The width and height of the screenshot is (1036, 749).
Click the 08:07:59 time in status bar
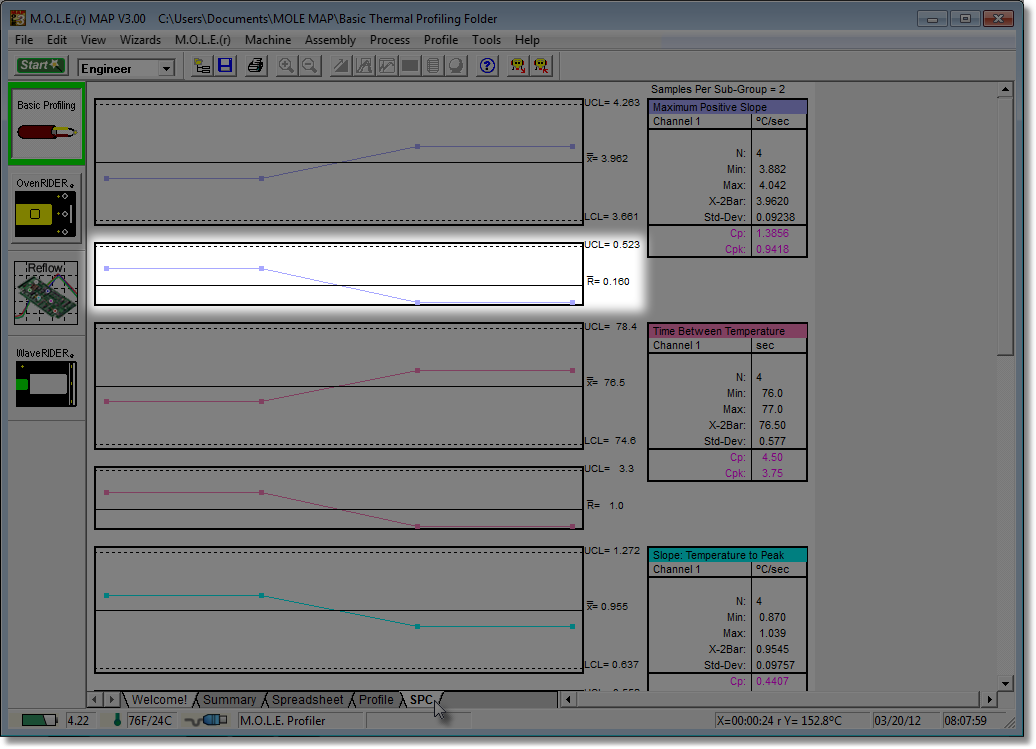tap(965, 721)
